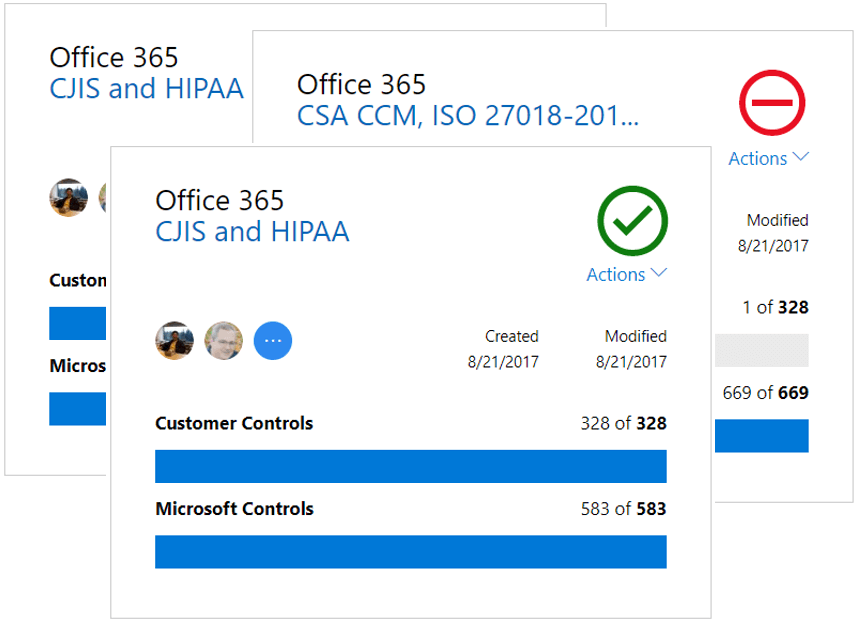Open the blue ellipsis more-users button

click(273, 340)
